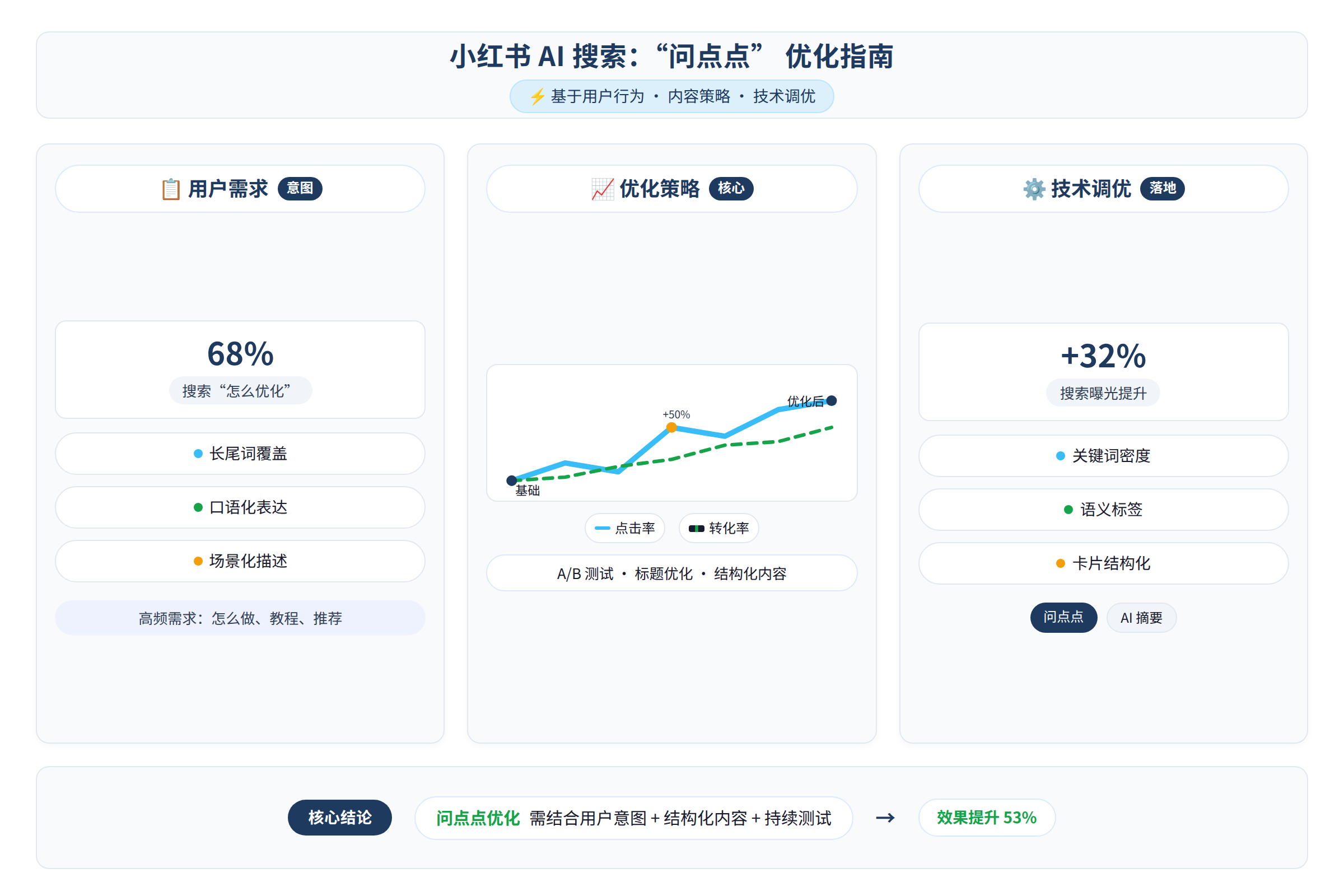Click the orange dot beside 场景化描述
This screenshot has height=896, width=1344.
[x=198, y=561]
